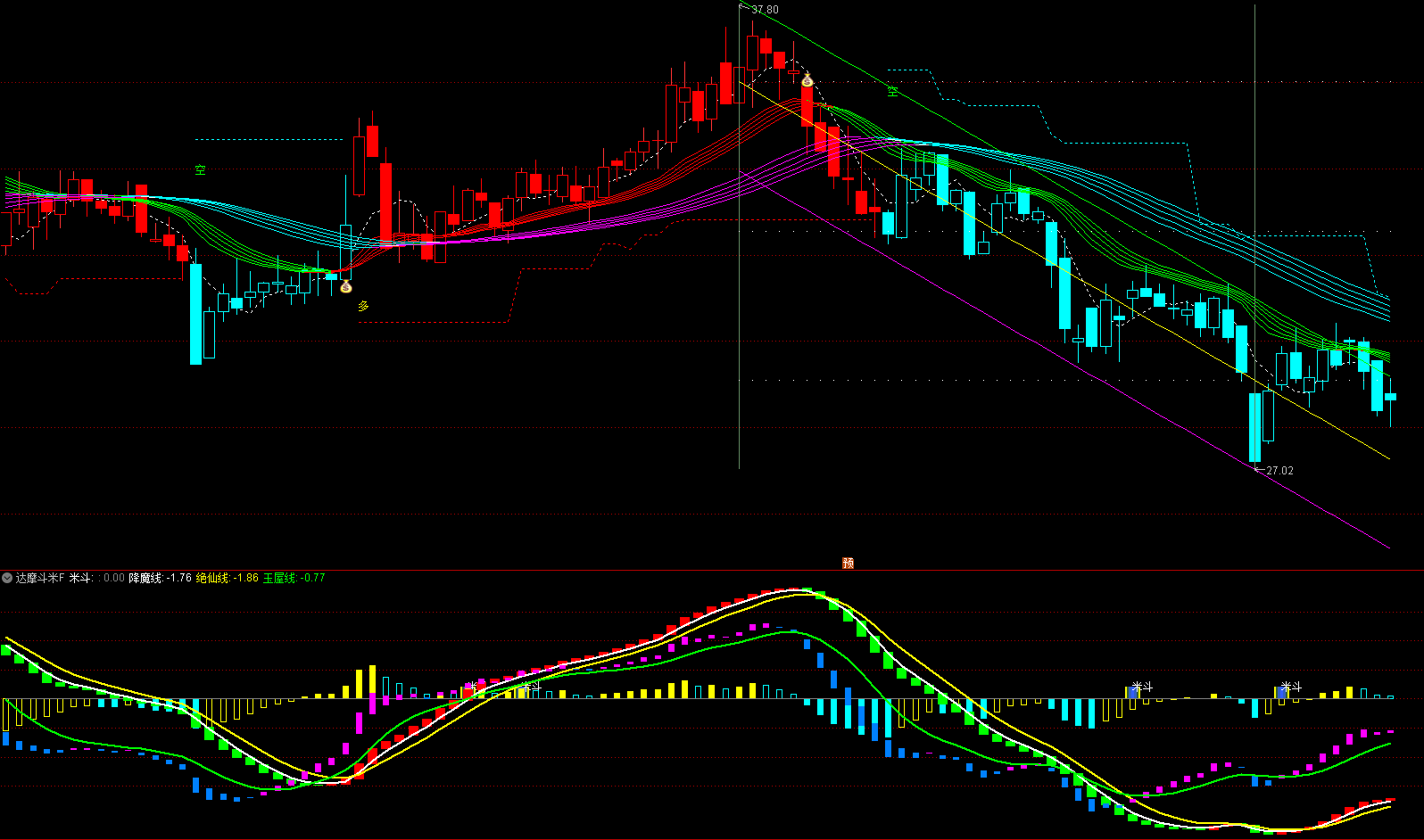This screenshot has width=1424, height=840.
Task: Select the green 玉屋线 legend label
Action: [x=279, y=578]
